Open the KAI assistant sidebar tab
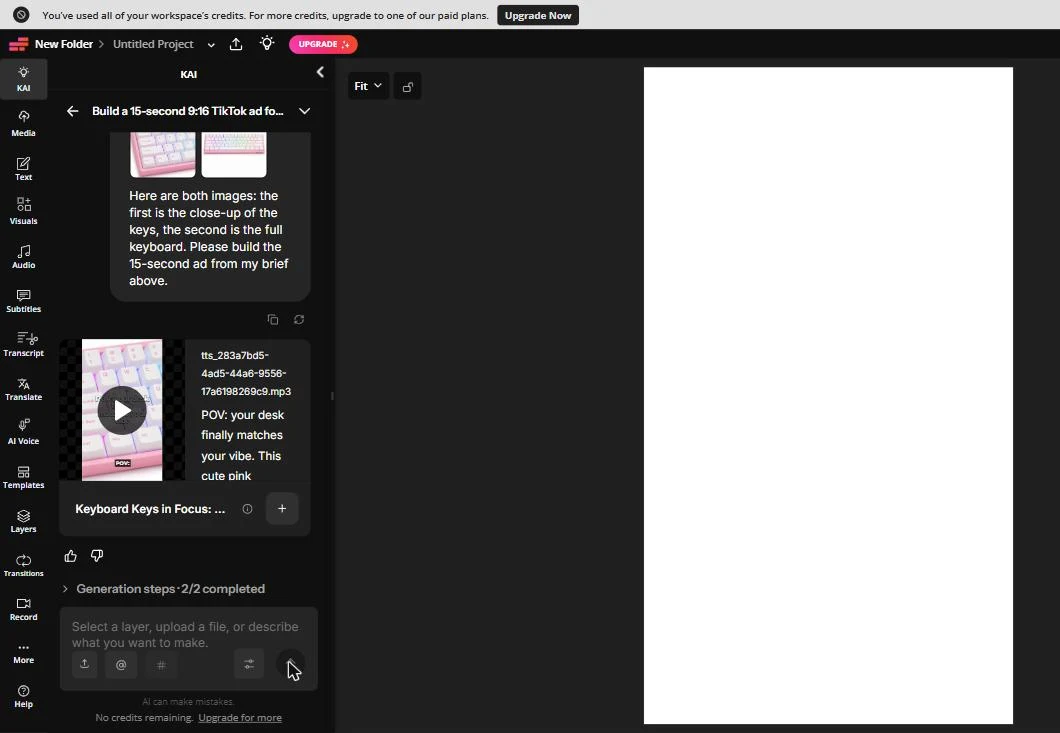 (24, 79)
